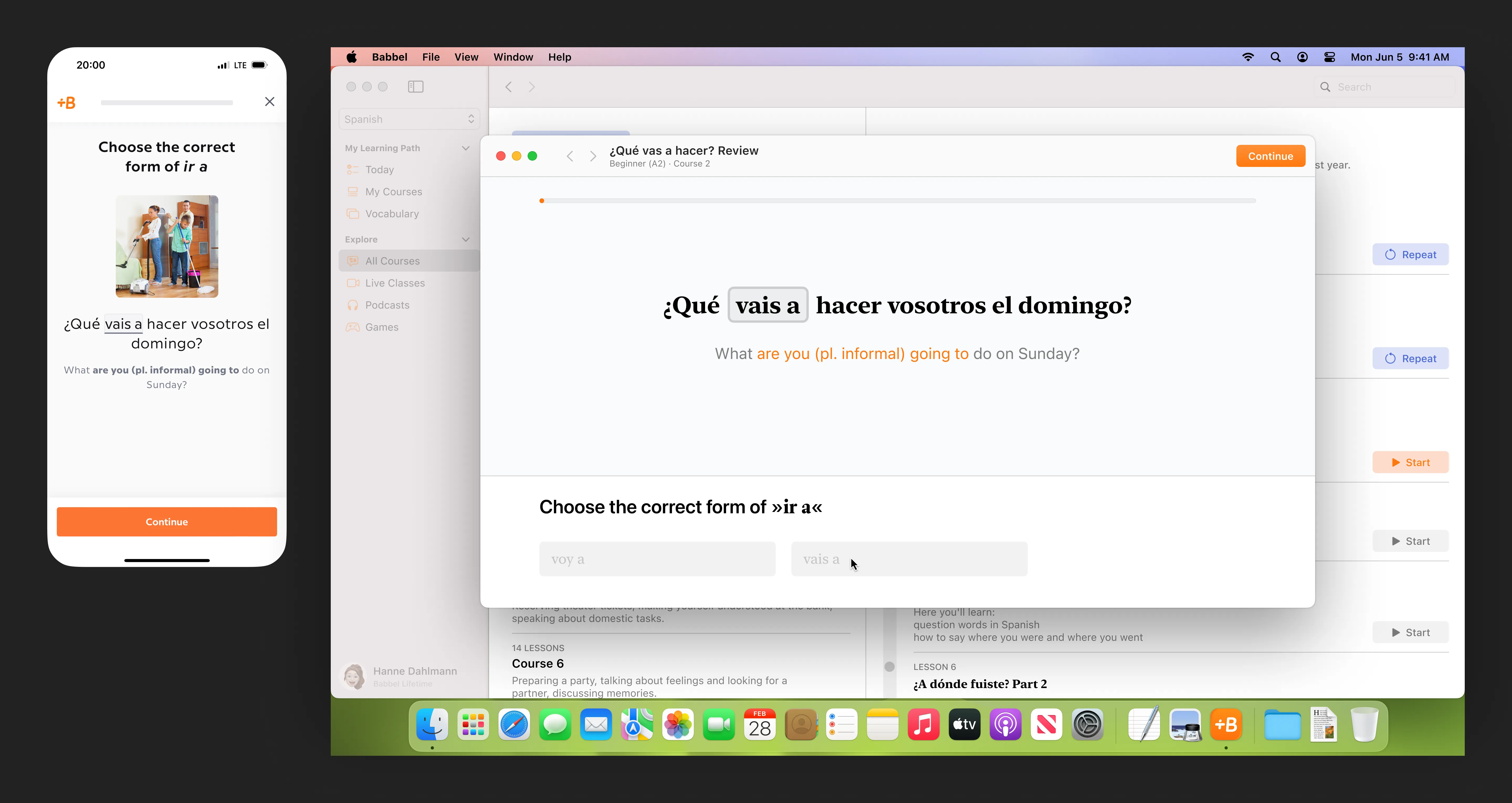Image resolution: width=1512 pixels, height=803 pixels.
Task: Open Safari from the Dock
Action: [x=514, y=724]
